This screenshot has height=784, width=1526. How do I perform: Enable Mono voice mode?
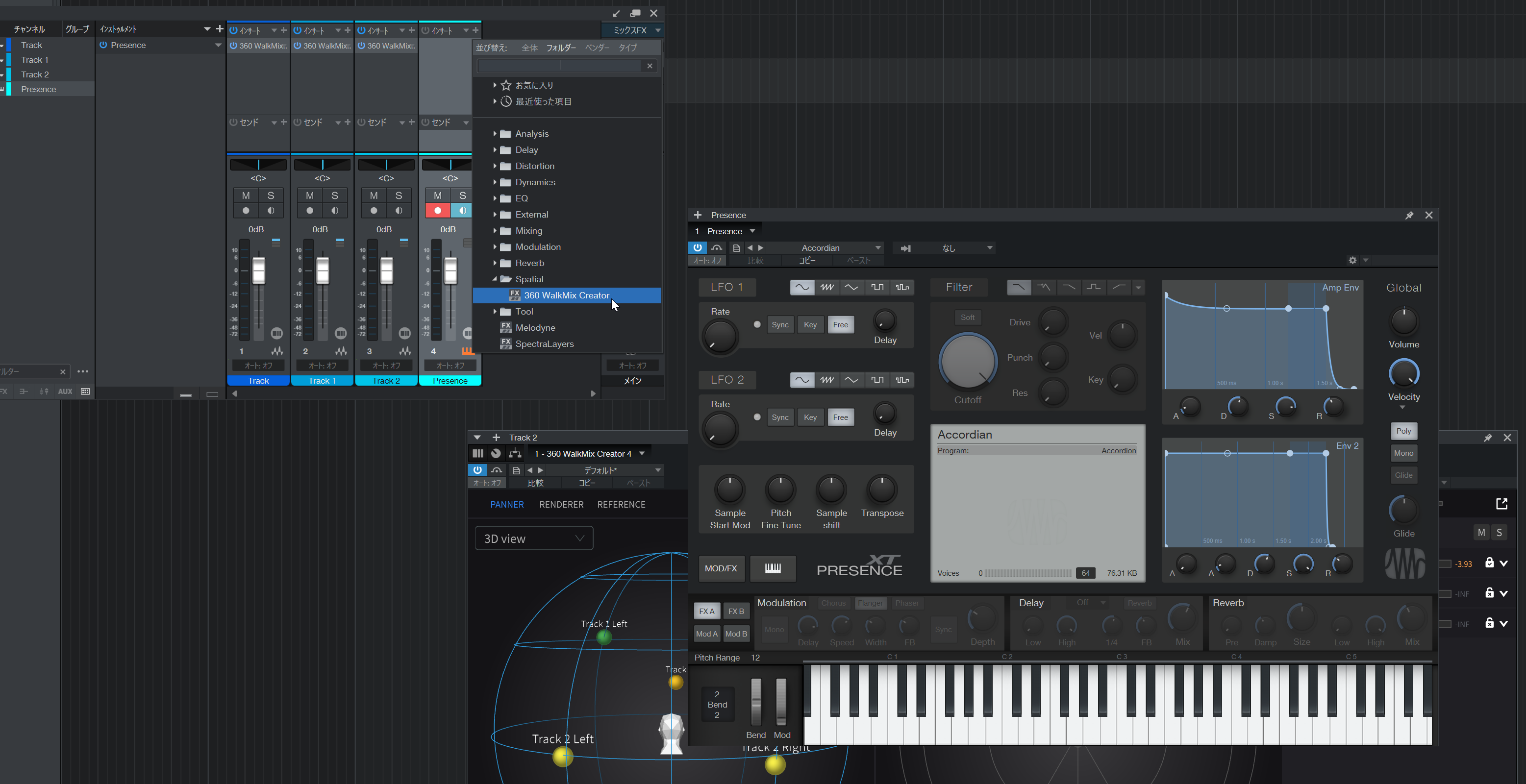coord(1403,453)
